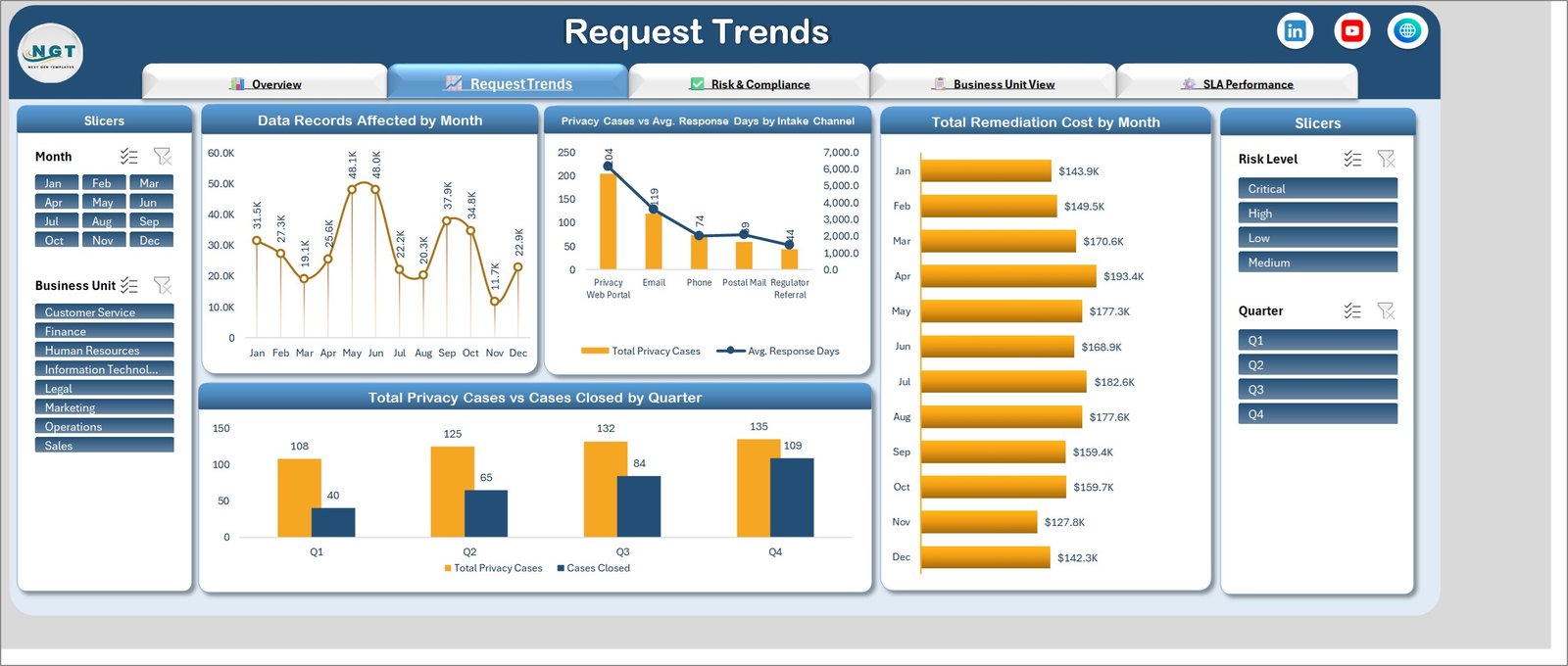Toggle multi-select on the Quarter slicer
1568x666 pixels.
tap(1352, 310)
